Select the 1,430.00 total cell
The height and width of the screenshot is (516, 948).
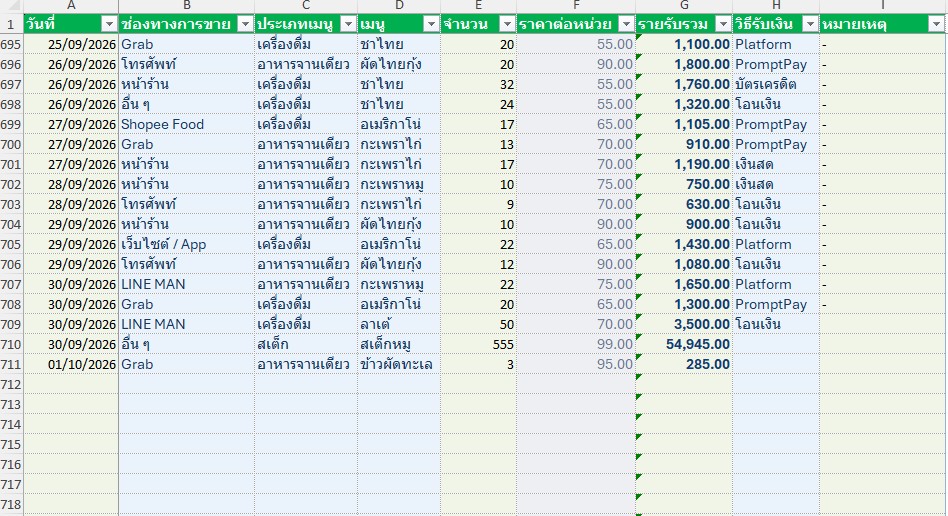684,244
